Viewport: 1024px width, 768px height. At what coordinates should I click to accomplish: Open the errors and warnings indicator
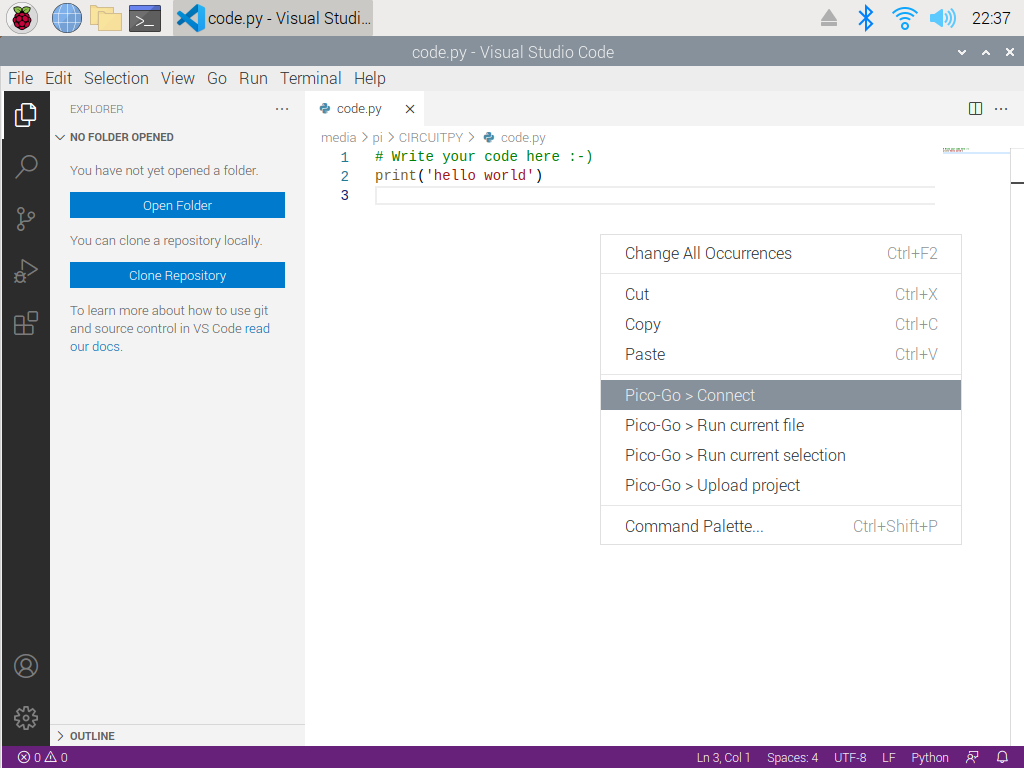point(42,758)
